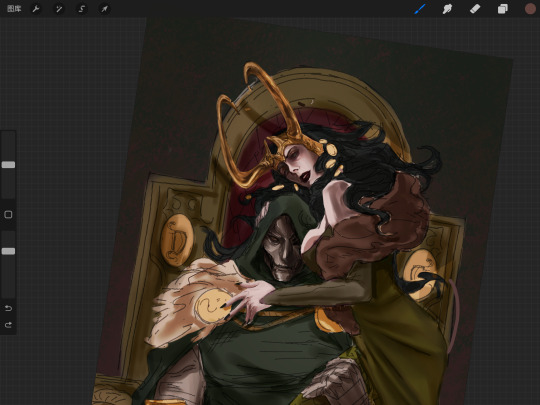The image size is (540, 405).
Task: Open the Layers panel
Action: pyautogui.click(x=502, y=9)
